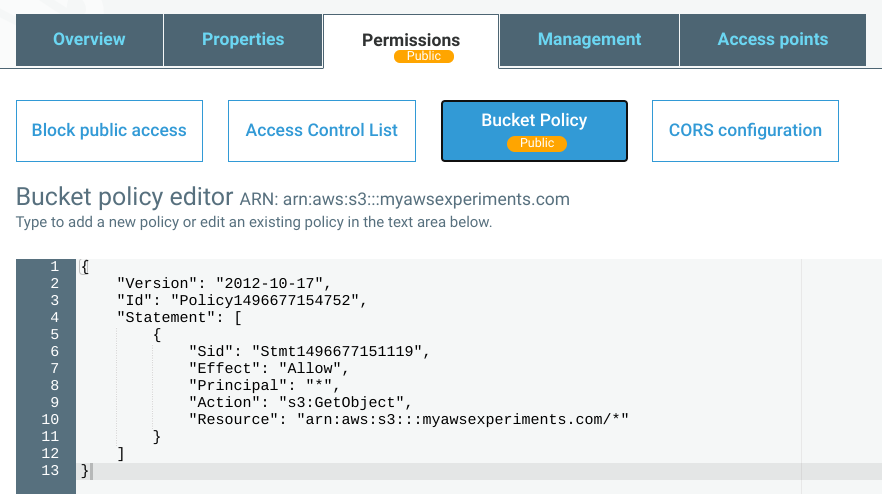Open the Access Control List section

click(x=322, y=131)
